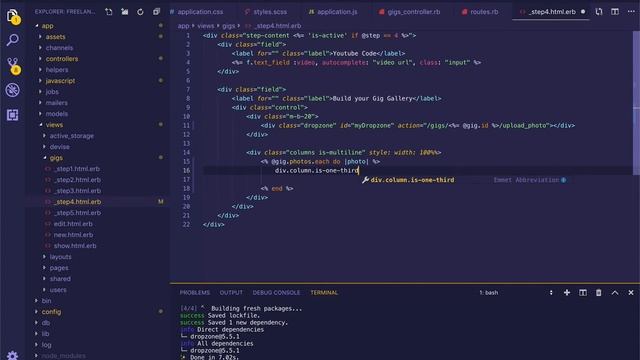Expand the pages folder
The width and height of the screenshot is (640, 360).
pos(59,268)
